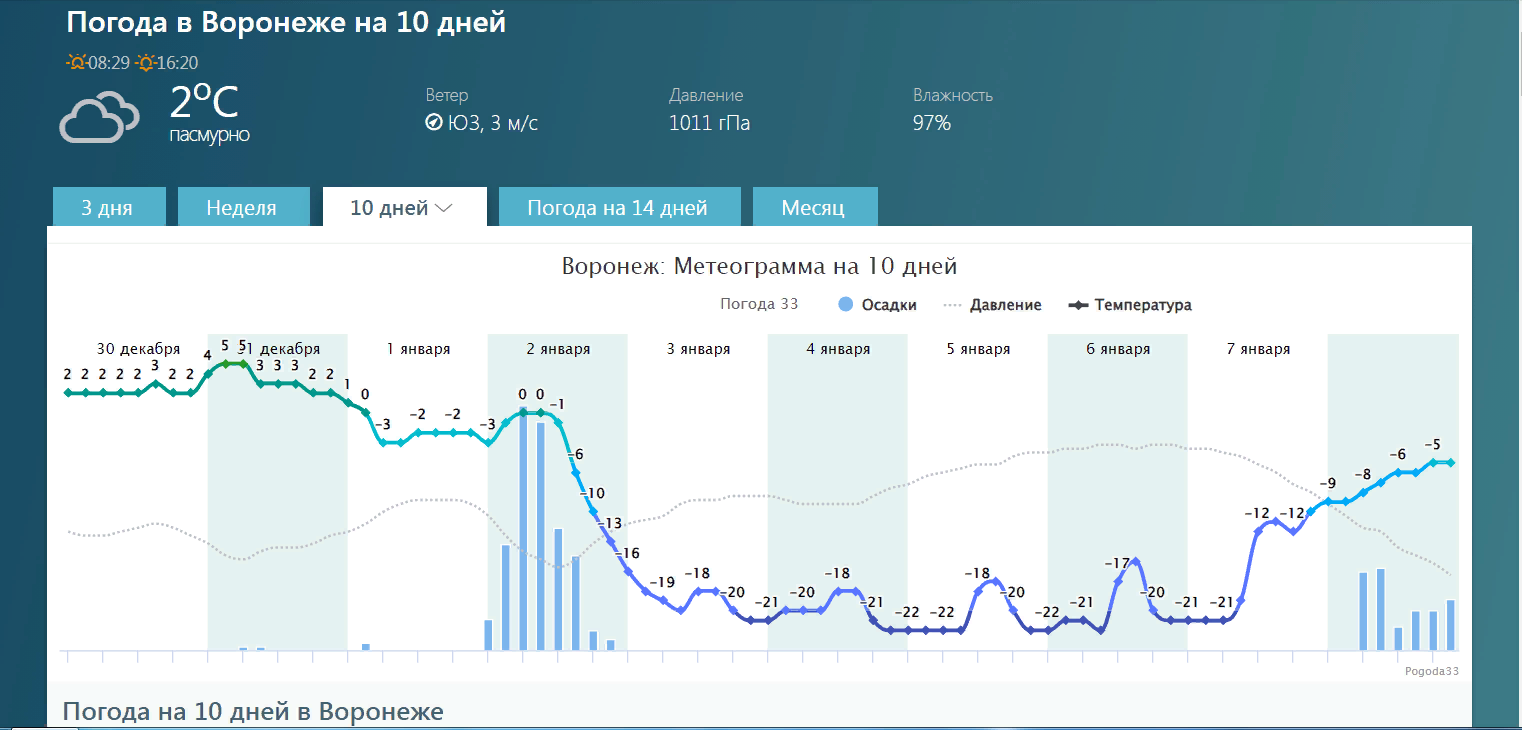Switch to the 3 дня tab
Screen dimensions: 1522x730
(x=107, y=208)
